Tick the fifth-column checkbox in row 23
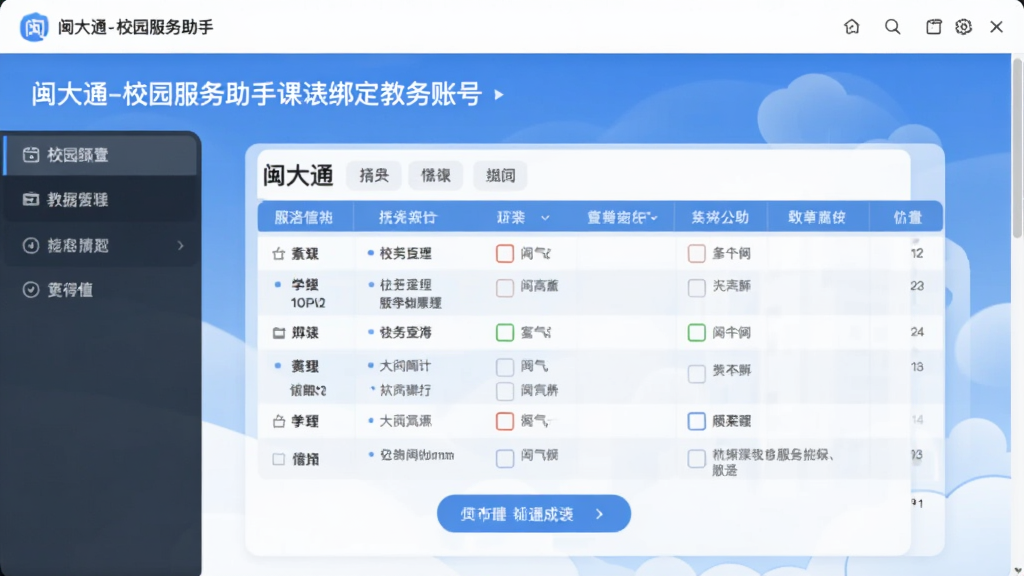Viewport: 1024px width, 576px height. (697, 288)
